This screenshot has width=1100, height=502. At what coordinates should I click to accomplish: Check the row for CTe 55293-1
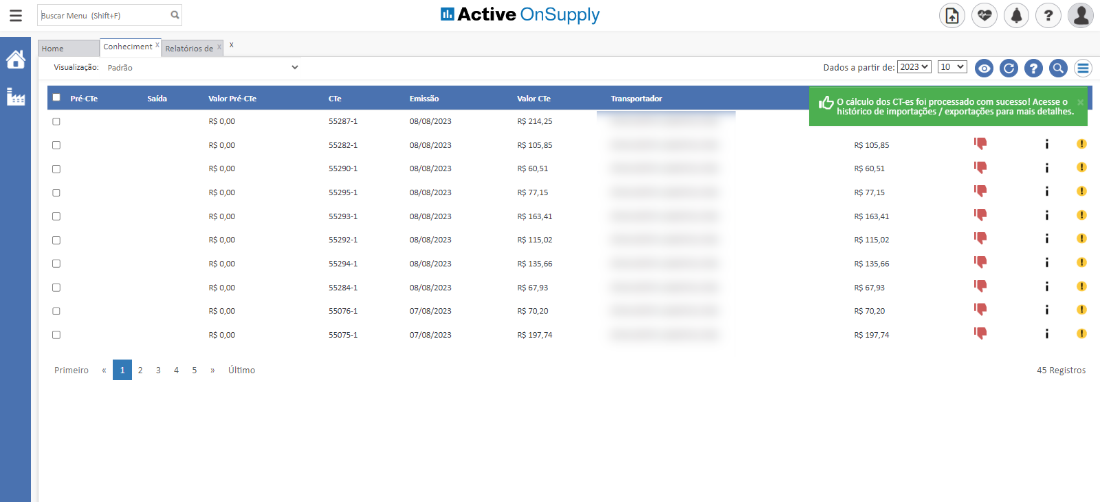(x=56, y=216)
